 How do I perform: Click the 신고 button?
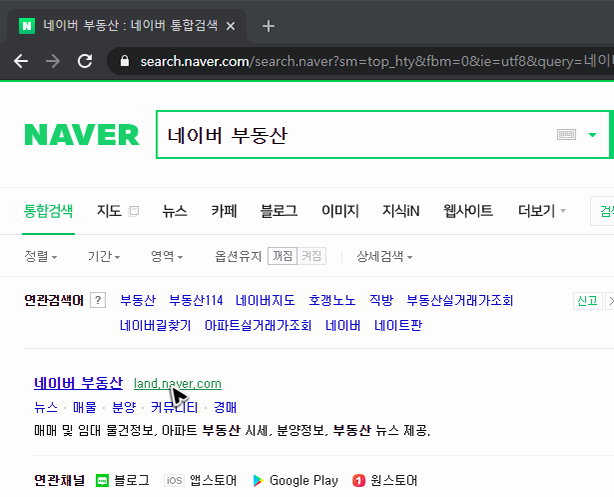pyautogui.click(x=587, y=301)
